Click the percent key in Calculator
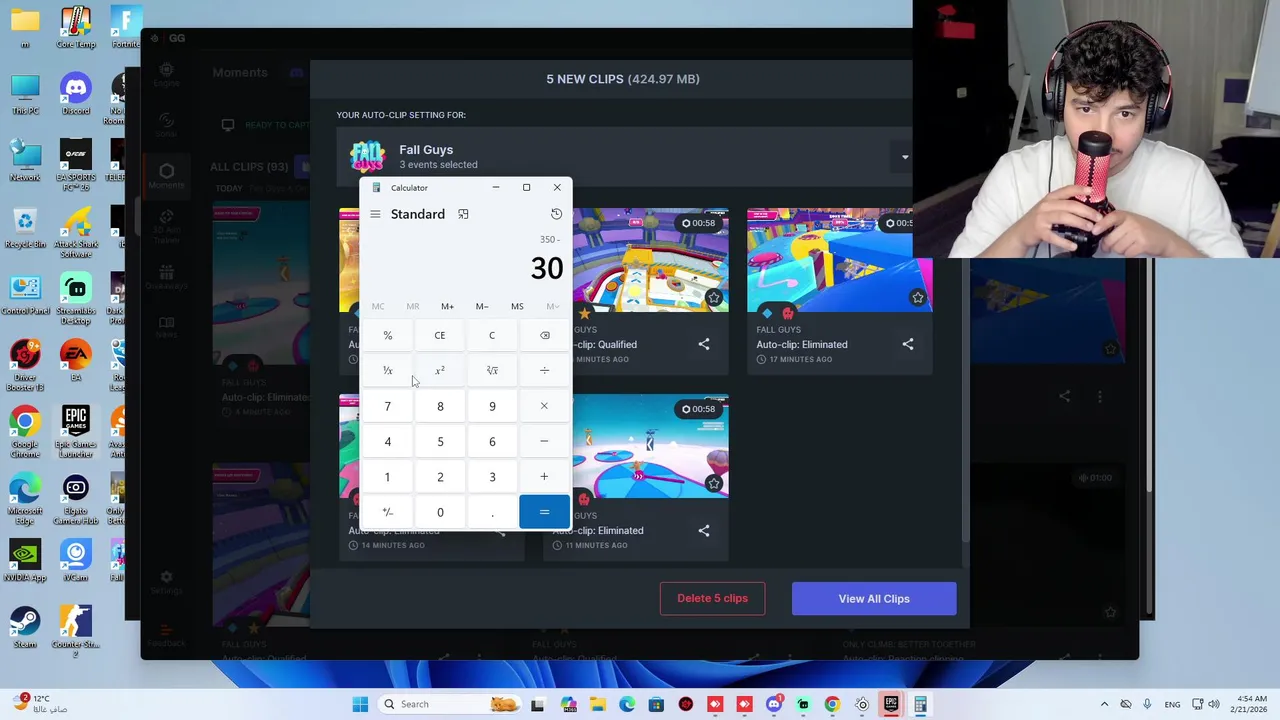1280x720 pixels. [x=388, y=335]
